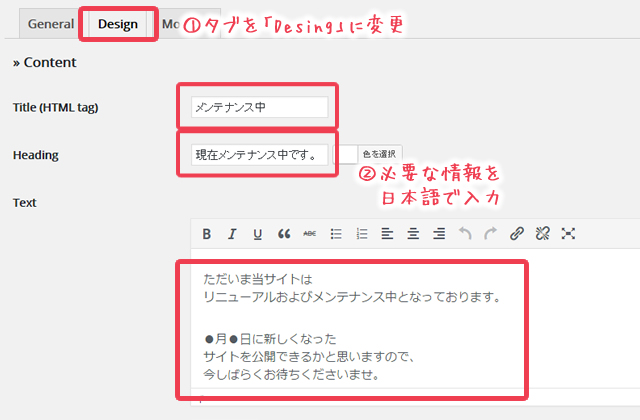The width and height of the screenshot is (640, 420).
Task: Align text right in the editor
Action: [439, 234]
